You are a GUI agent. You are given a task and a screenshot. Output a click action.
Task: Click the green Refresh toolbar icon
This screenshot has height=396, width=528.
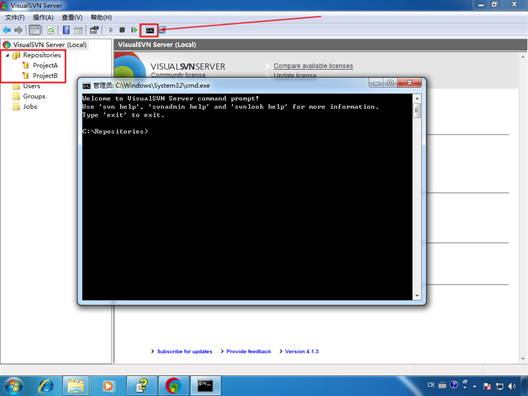(x=51, y=30)
